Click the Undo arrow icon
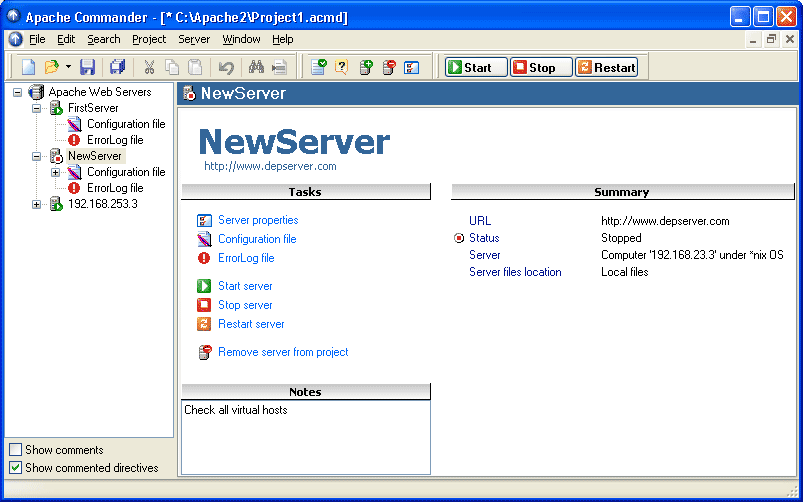 click(x=226, y=67)
